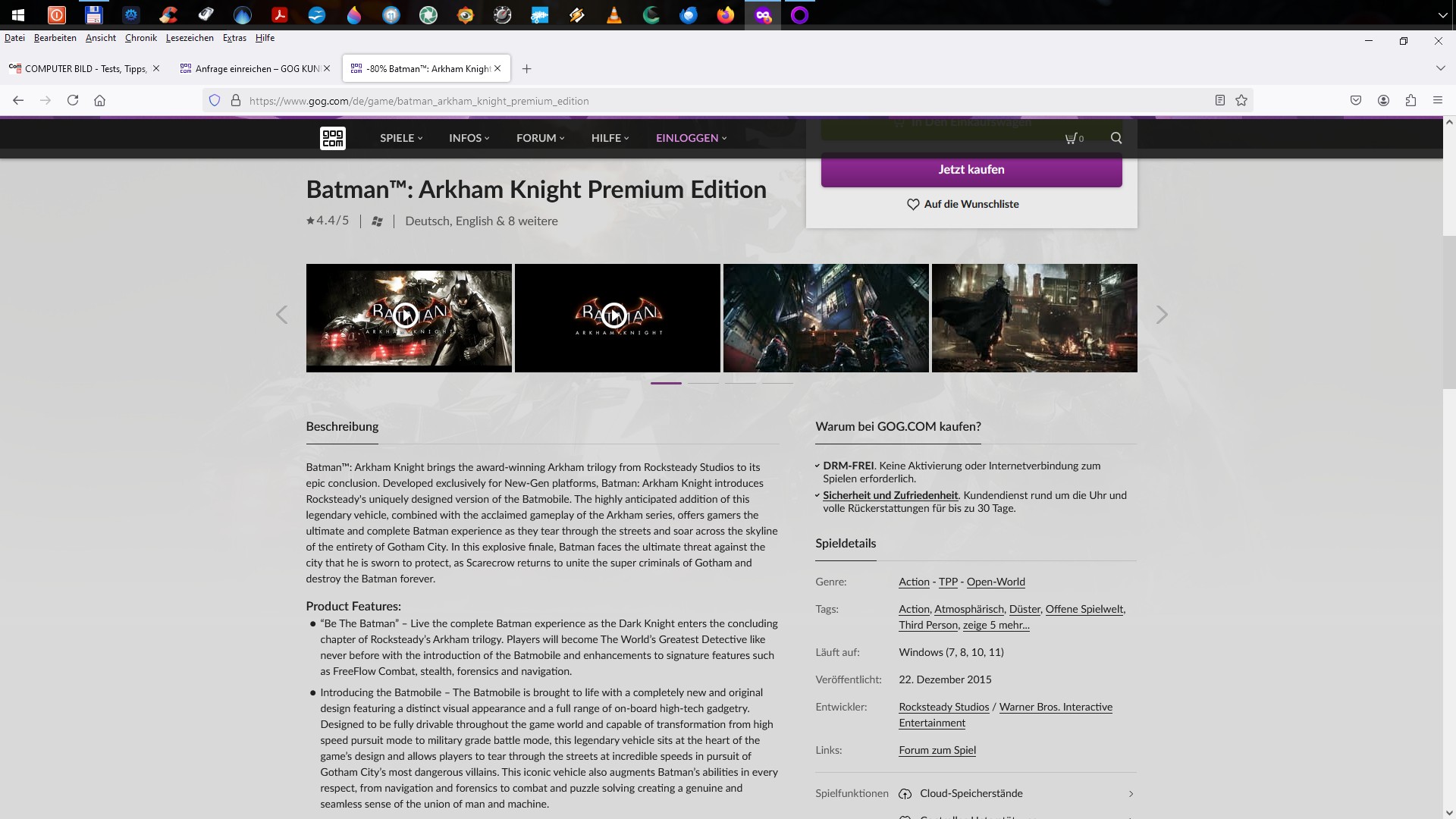Expand Cloud-Speicherstände feature row
The height and width of the screenshot is (819, 1456).
1017,793
